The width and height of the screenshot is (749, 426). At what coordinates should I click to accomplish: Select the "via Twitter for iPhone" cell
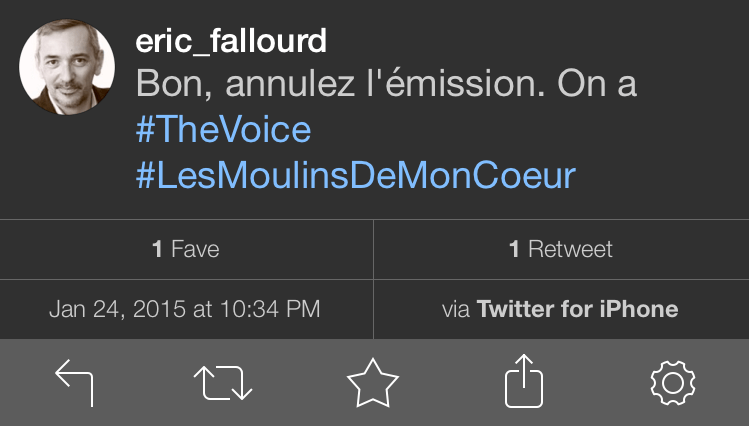pyautogui.click(x=560, y=309)
